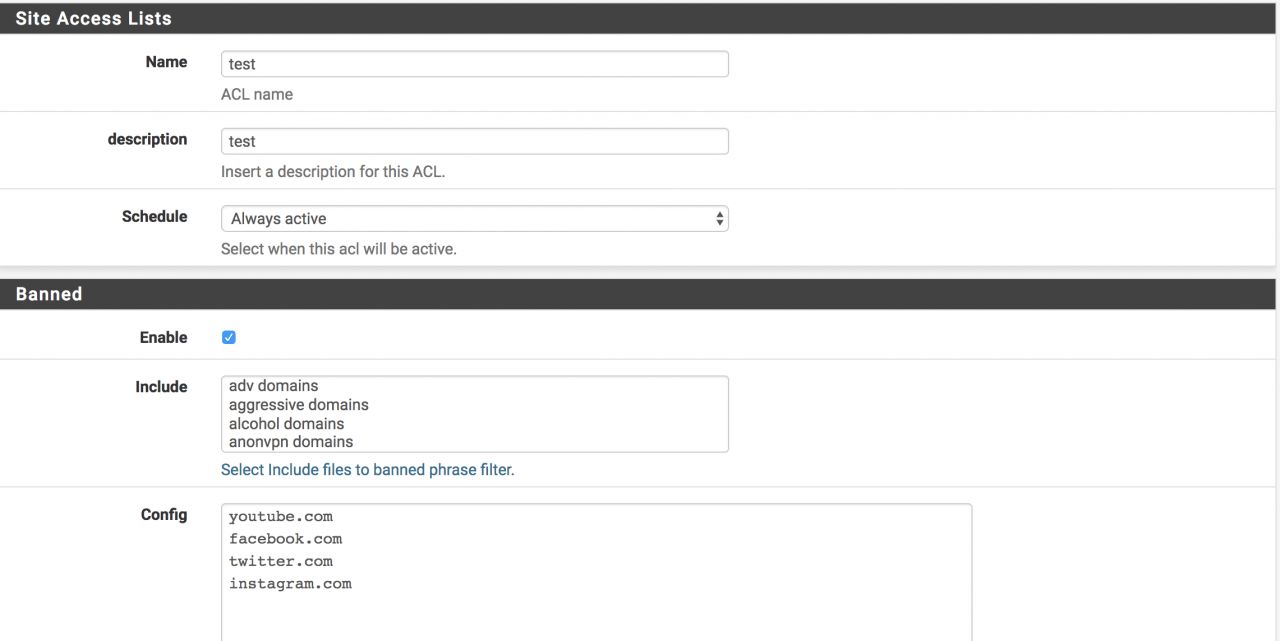Click the Schedule field label
The height and width of the screenshot is (641, 1280).
tap(154, 216)
